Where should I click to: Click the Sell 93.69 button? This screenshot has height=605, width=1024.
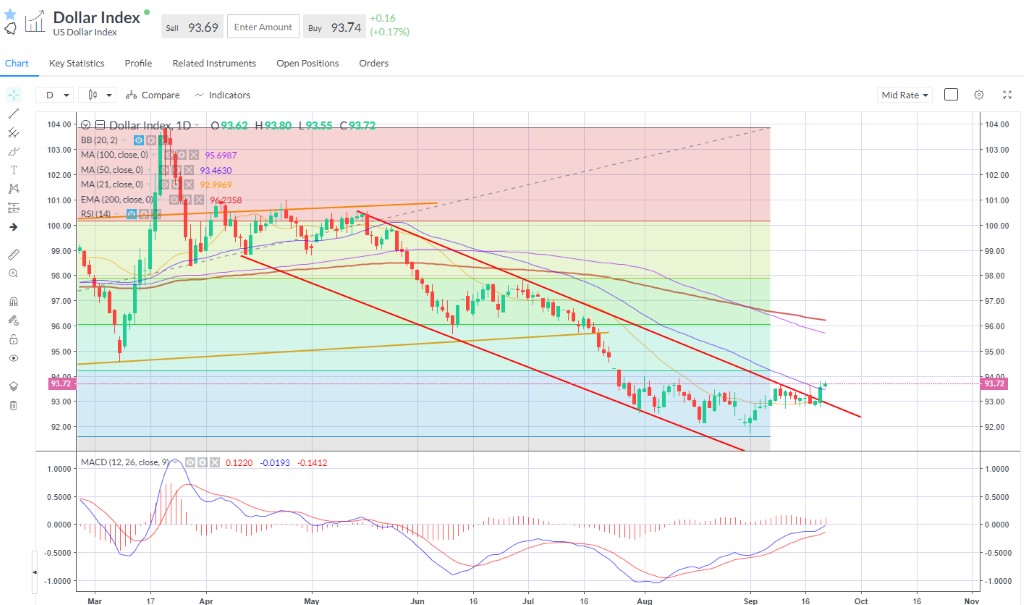192,27
